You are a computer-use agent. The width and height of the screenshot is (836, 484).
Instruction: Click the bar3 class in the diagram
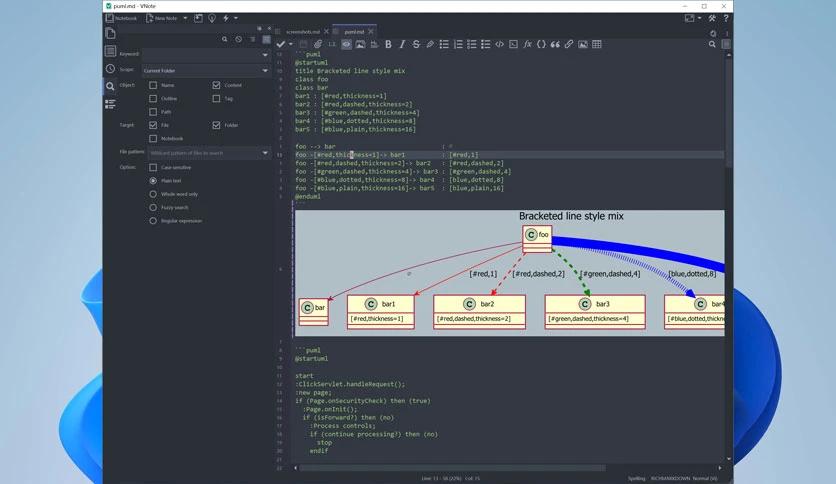click(595, 311)
